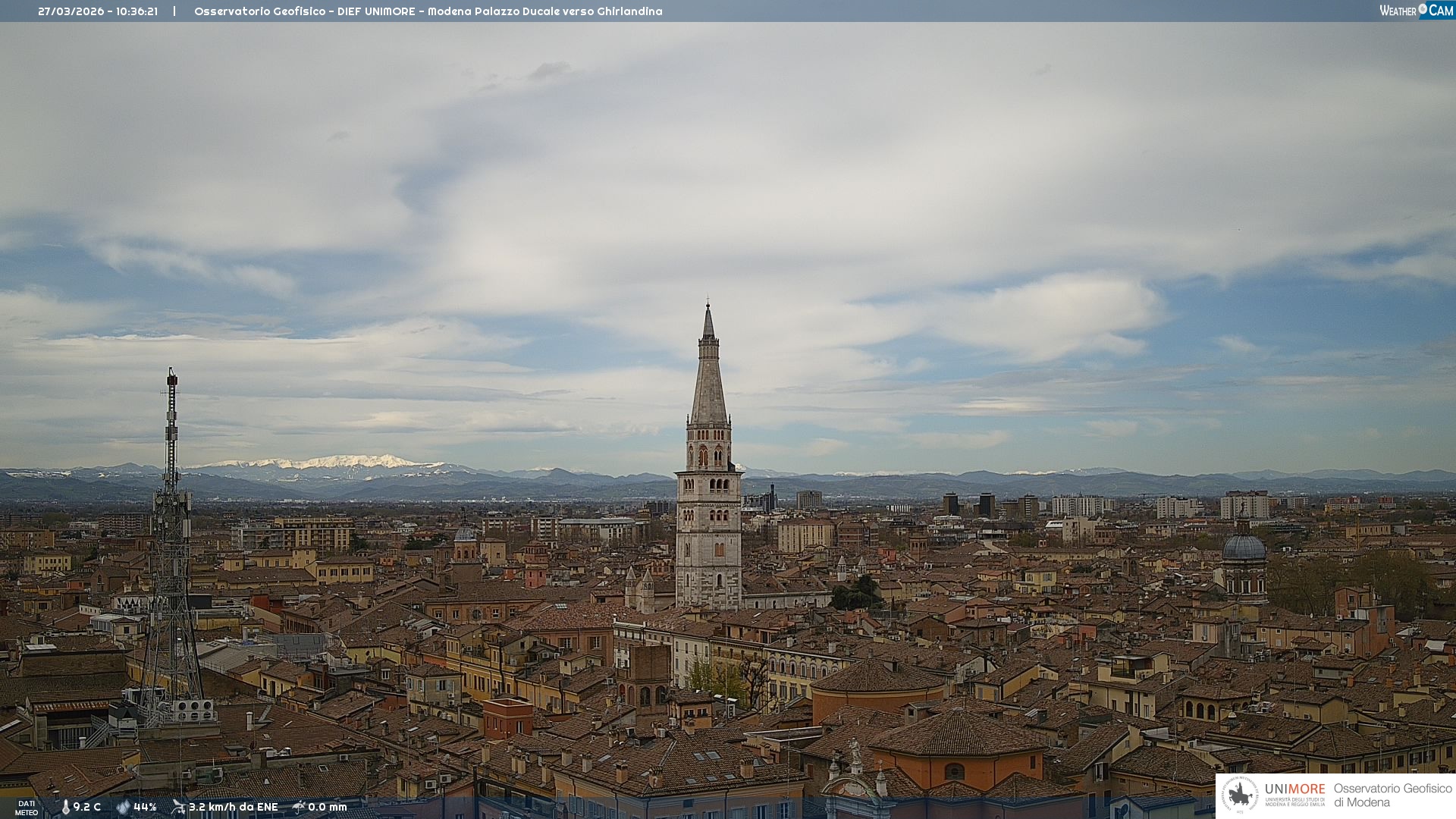This screenshot has width=1456, height=819.
Task: Click the telecommunications antenna tower
Action: 171,531
